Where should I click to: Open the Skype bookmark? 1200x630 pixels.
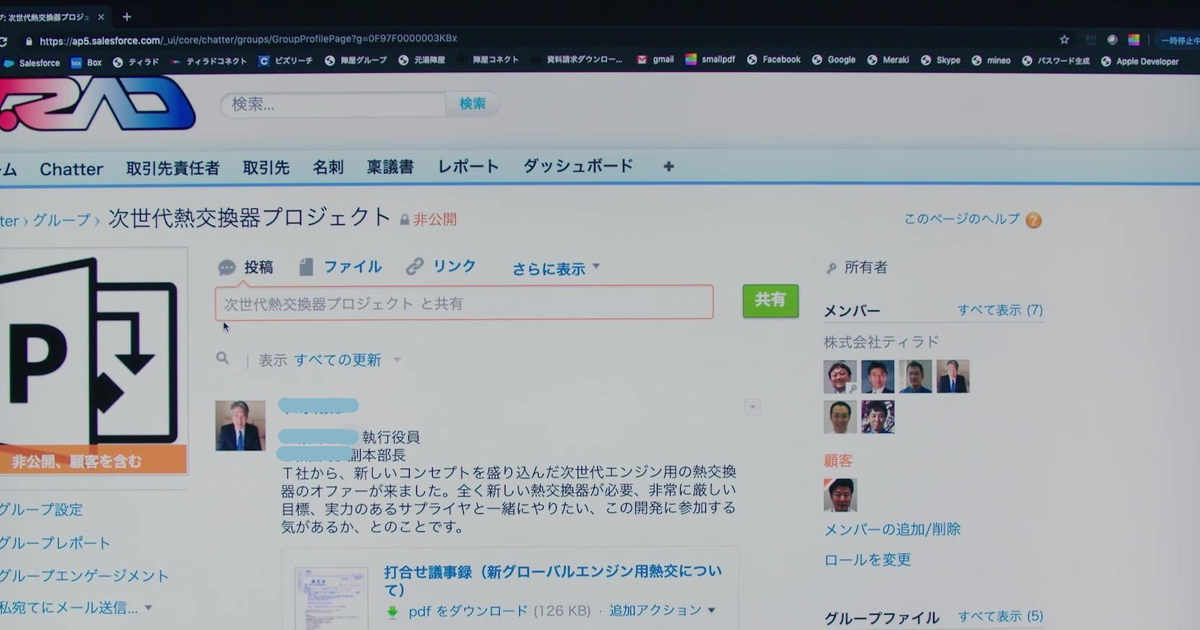tap(940, 60)
